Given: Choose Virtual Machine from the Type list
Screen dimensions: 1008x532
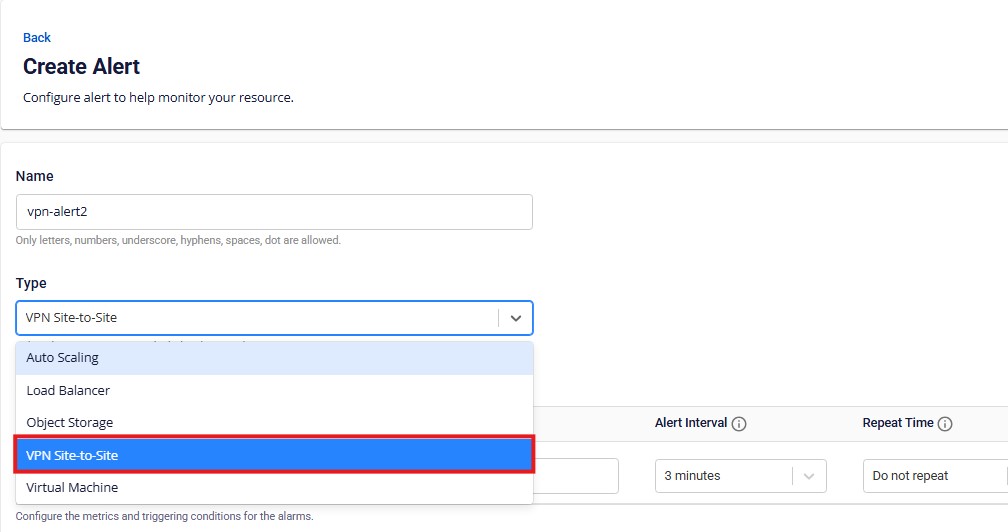Looking at the screenshot, I should pyautogui.click(x=274, y=488).
